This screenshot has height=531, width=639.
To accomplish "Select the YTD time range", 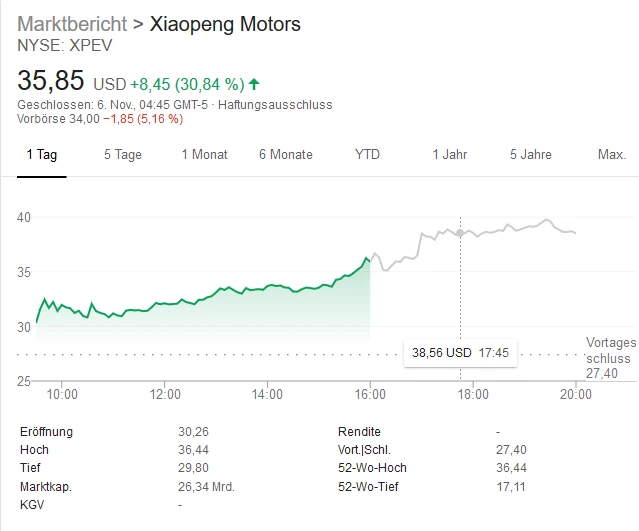I will pos(367,155).
